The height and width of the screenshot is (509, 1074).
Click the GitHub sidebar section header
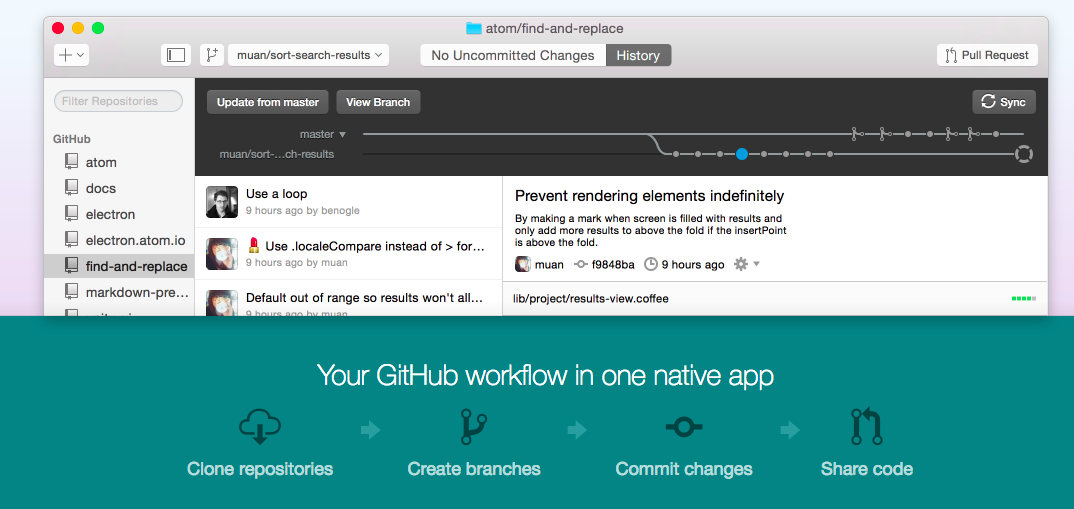(x=72, y=138)
